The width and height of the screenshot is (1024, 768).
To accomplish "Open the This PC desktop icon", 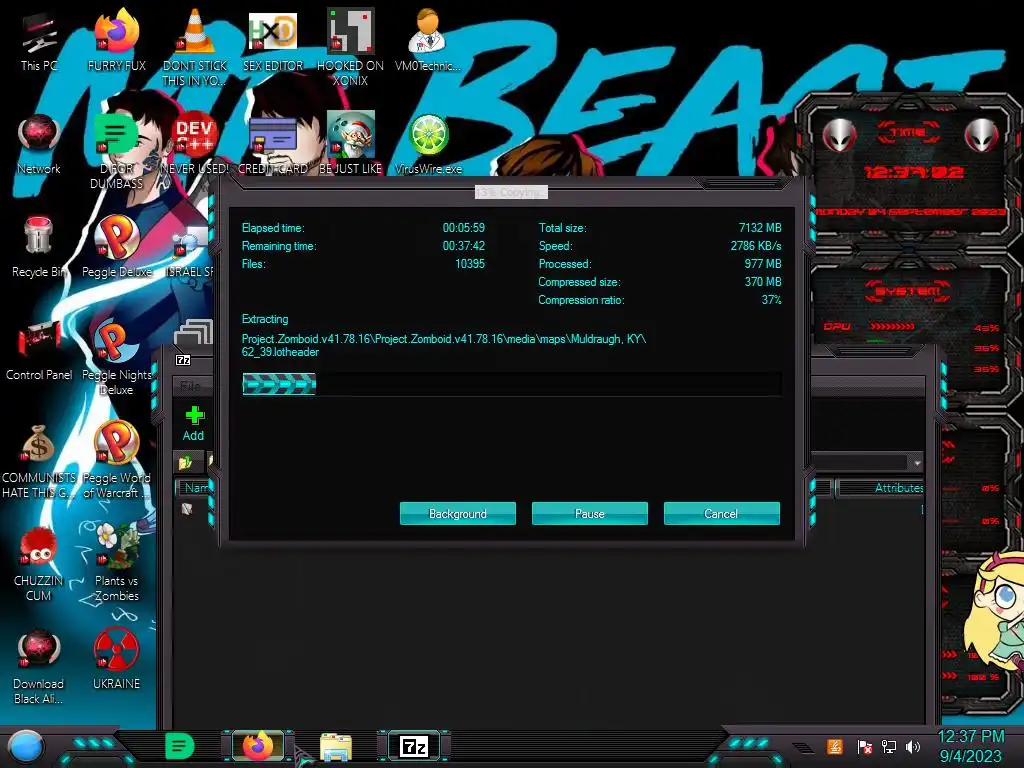I will (x=39, y=40).
